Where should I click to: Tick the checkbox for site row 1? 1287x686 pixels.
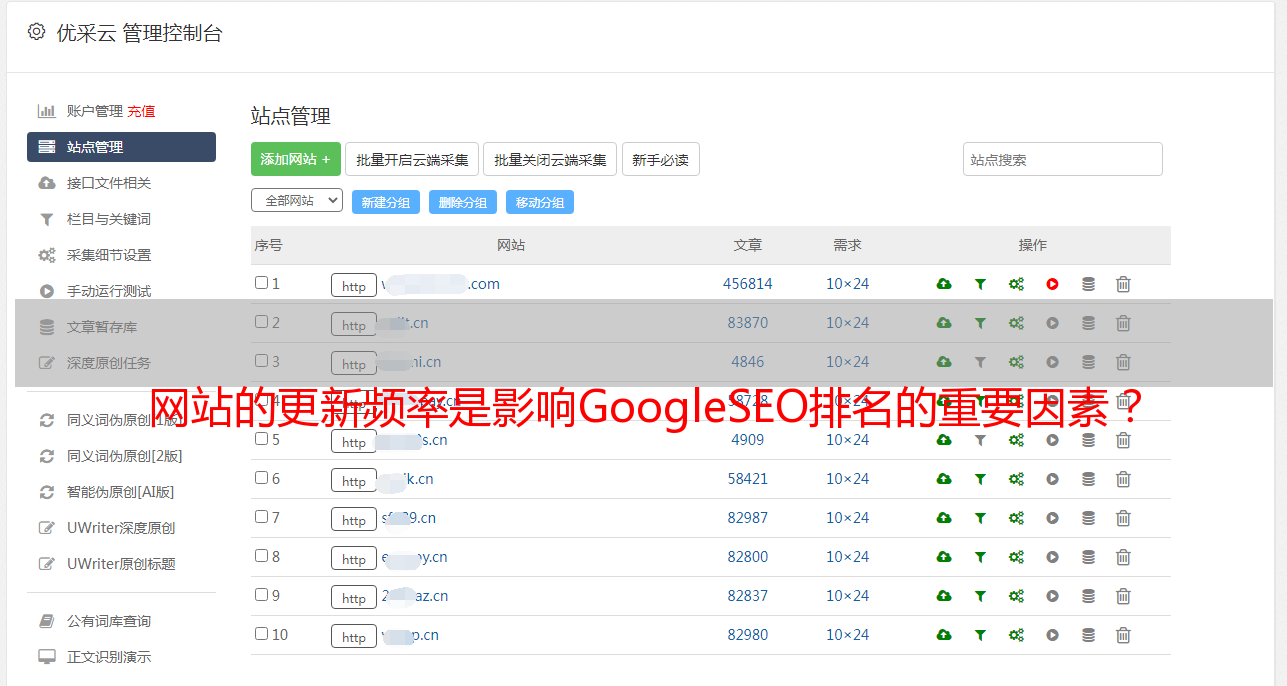click(261, 283)
